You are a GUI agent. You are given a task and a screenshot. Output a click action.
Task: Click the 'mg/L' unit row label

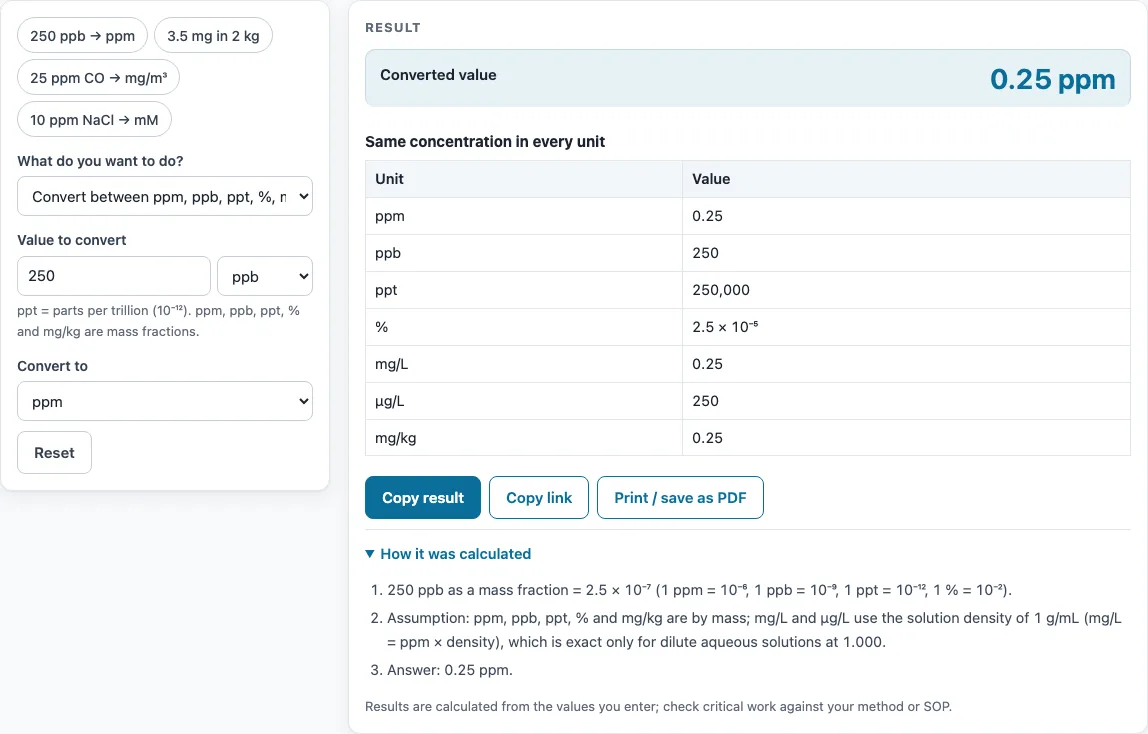tap(392, 364)
